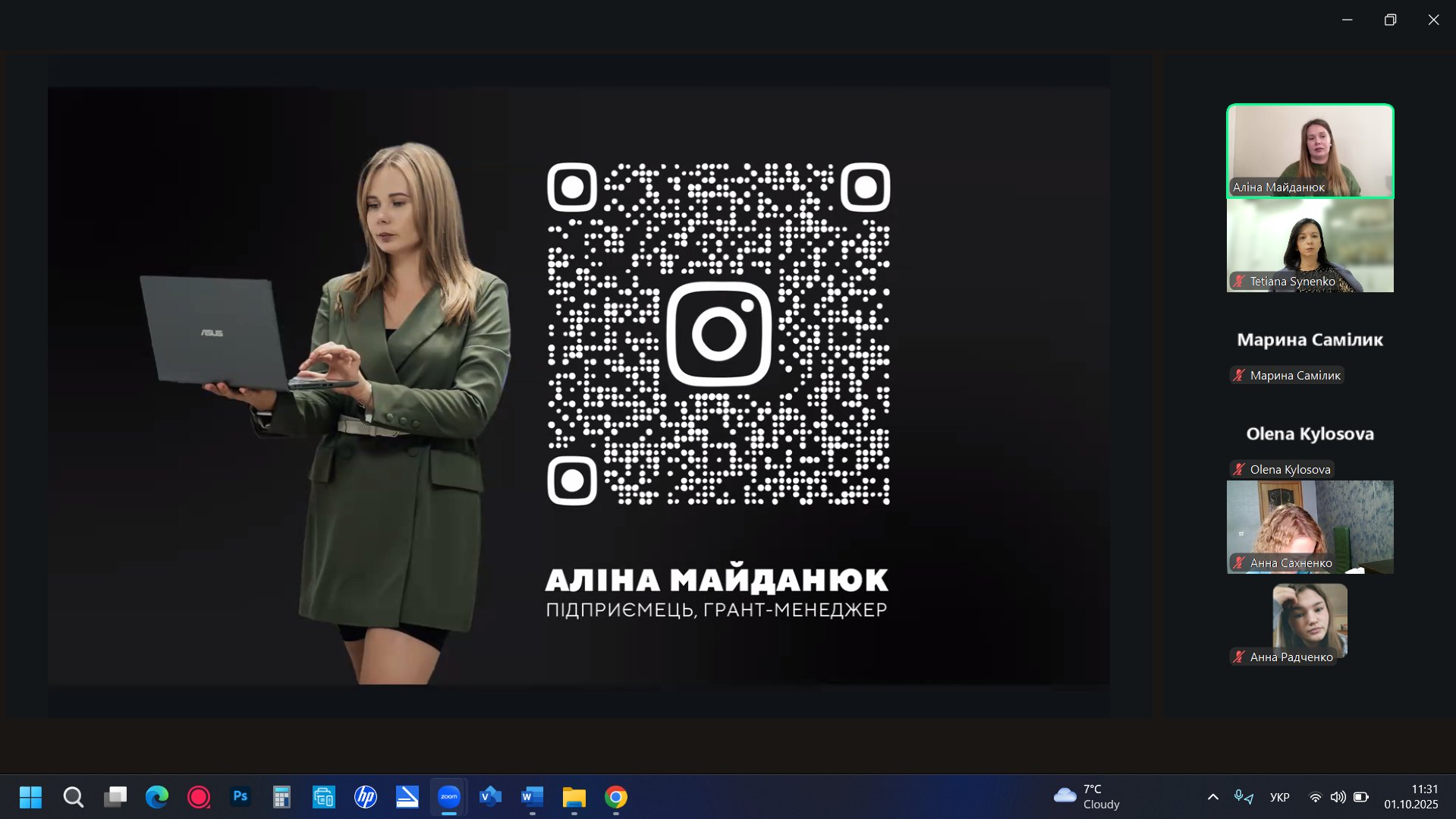Image resolution: width=1456 pixels, height=819 pixels.
Task: Open Photoshop from the taskbar
Action: point(241,797)
